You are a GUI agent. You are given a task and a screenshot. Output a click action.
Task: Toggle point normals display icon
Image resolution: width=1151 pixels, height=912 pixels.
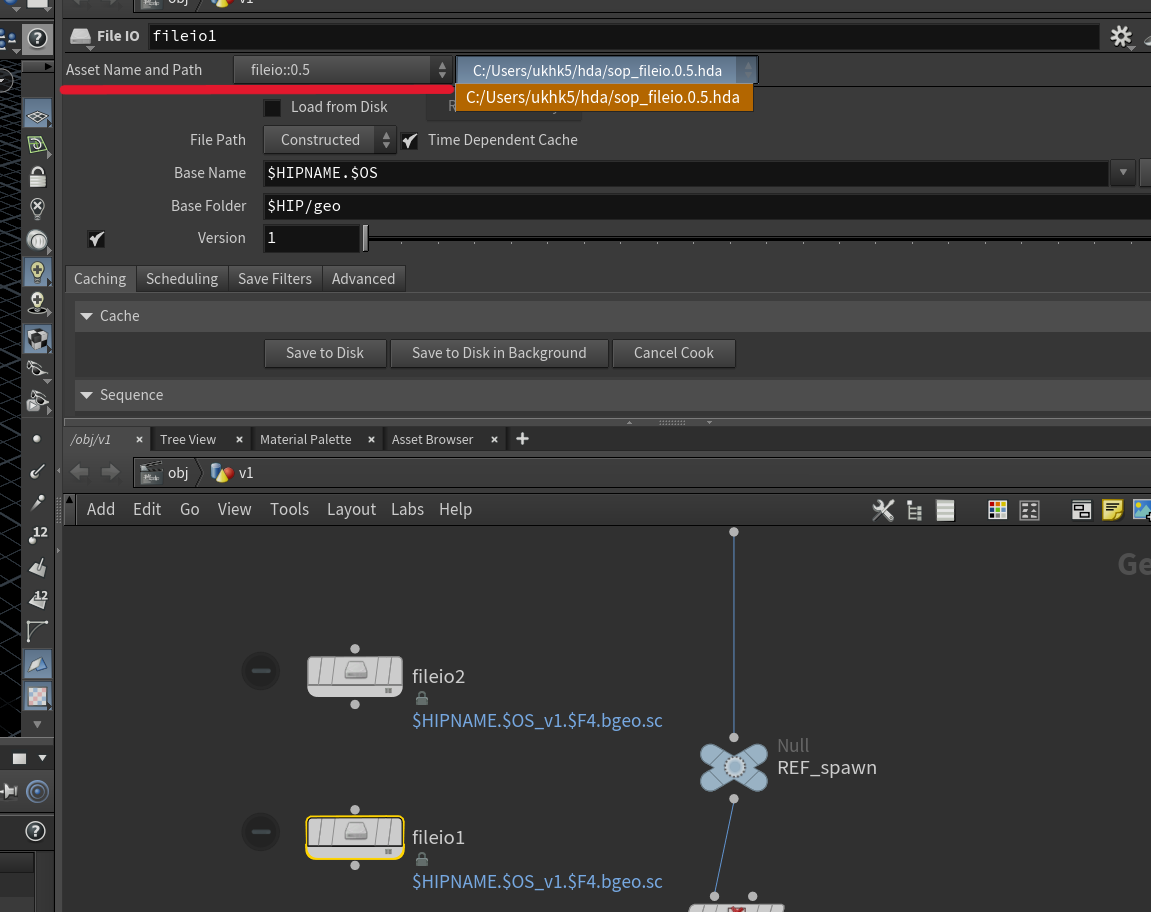(x=37, y=471)
